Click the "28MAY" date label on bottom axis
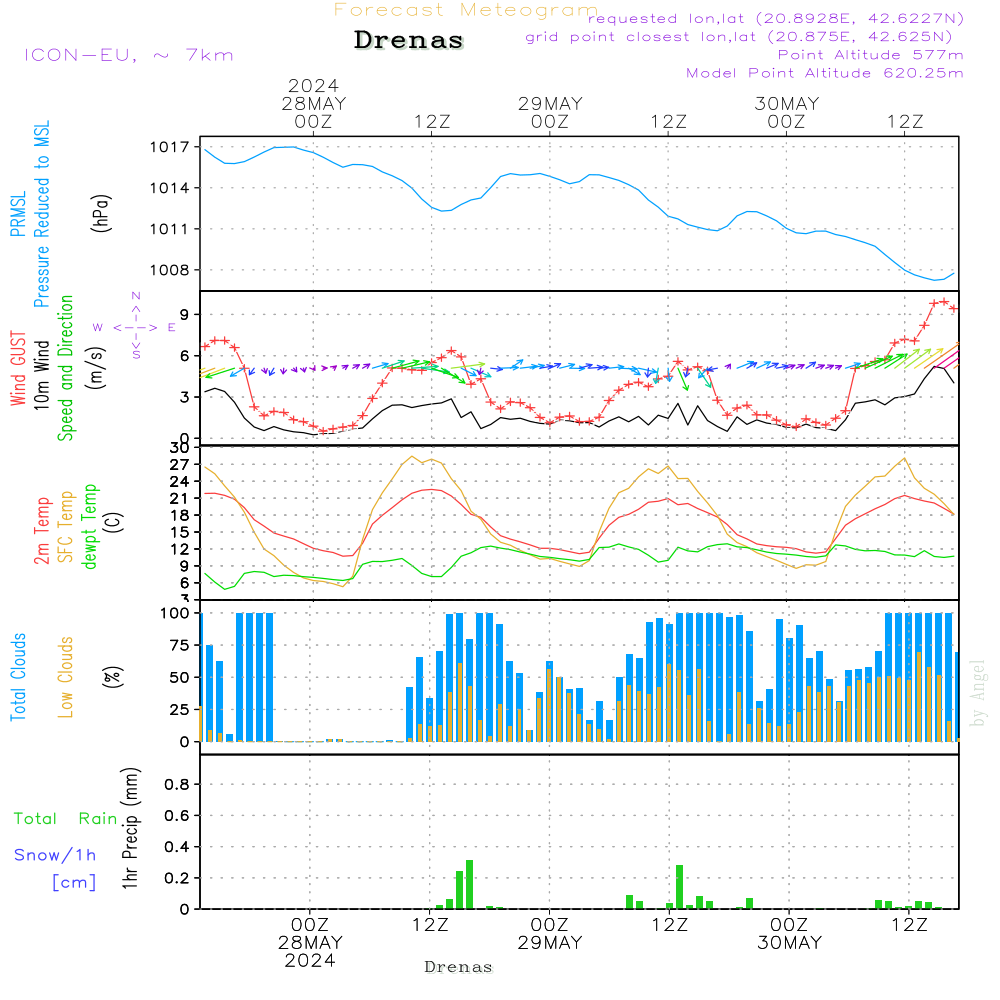This screenshot has height=1000, width=1000. [310, 943]
